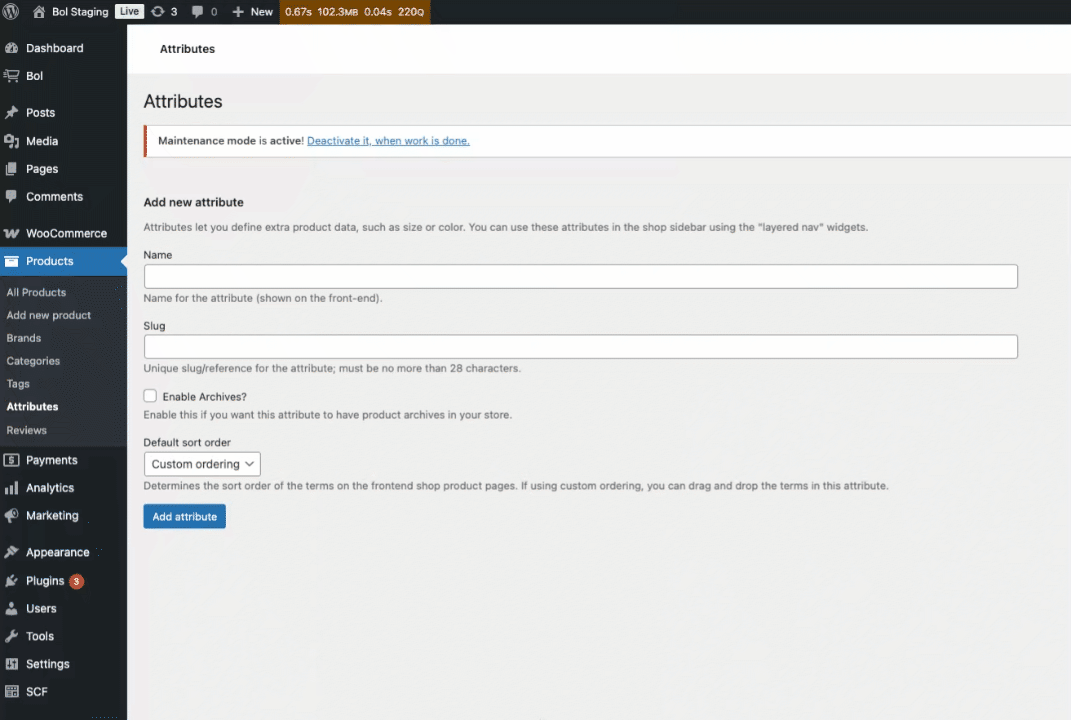Click the Settings sliders icon

(x=12, y=664)
